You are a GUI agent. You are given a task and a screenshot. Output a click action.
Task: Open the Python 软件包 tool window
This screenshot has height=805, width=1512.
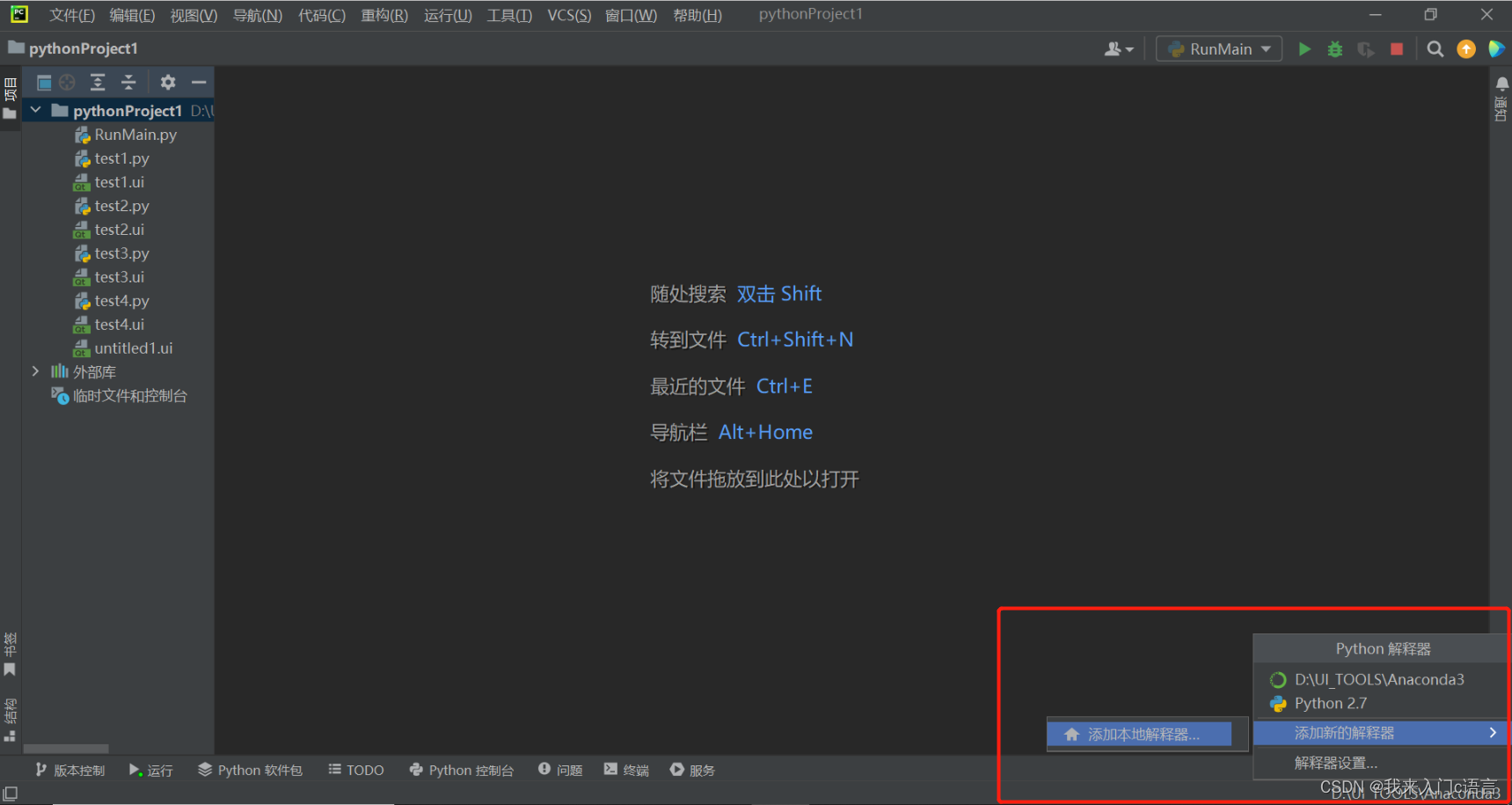pos(250,770)
